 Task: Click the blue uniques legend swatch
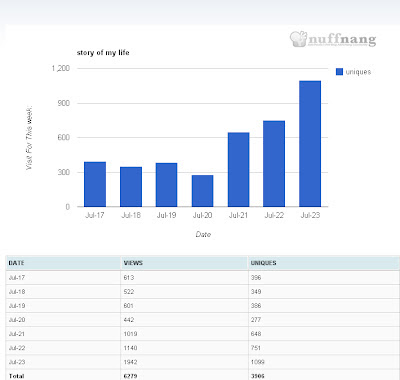tap(339, 72)
